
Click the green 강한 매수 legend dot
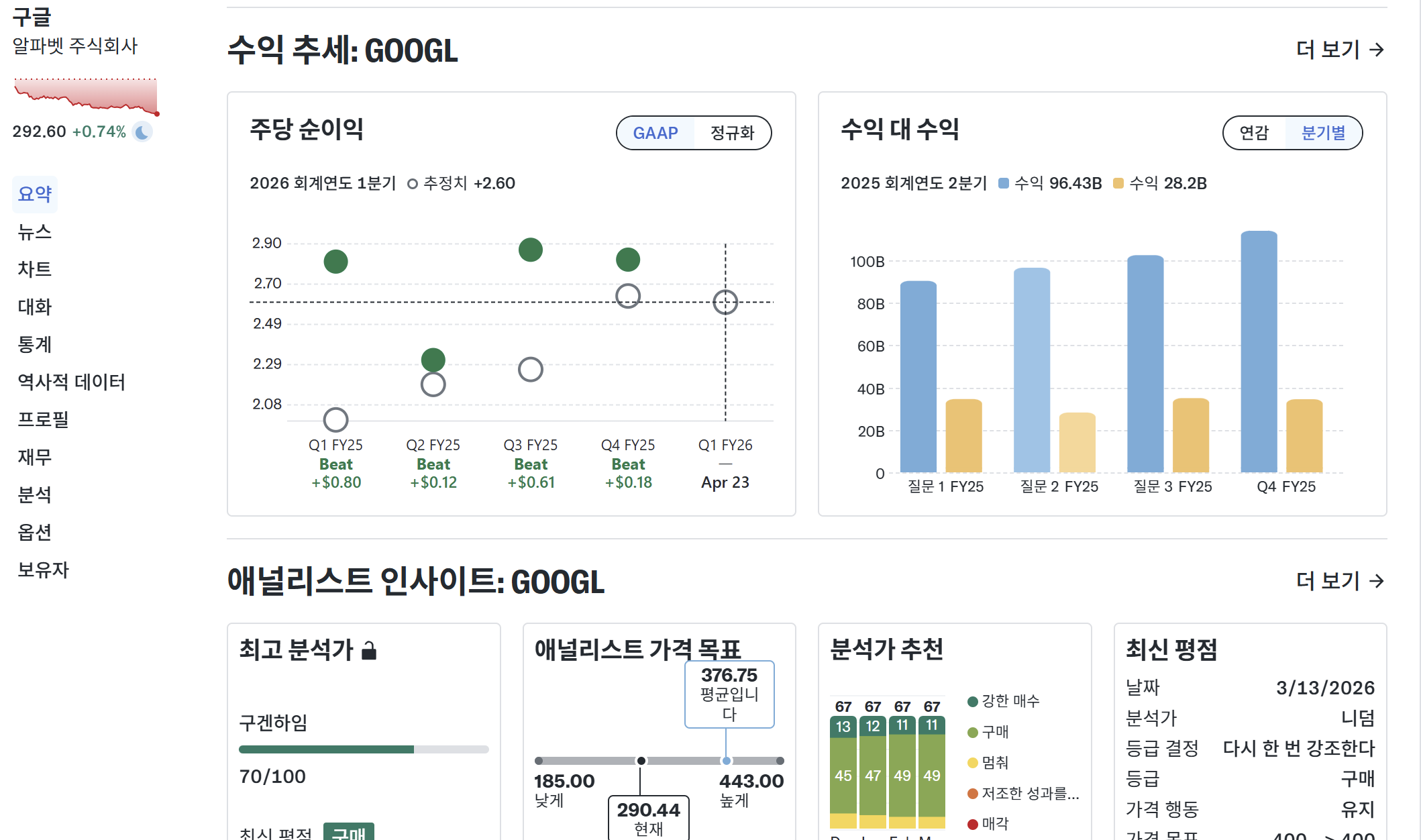click(x=972, y=702)
